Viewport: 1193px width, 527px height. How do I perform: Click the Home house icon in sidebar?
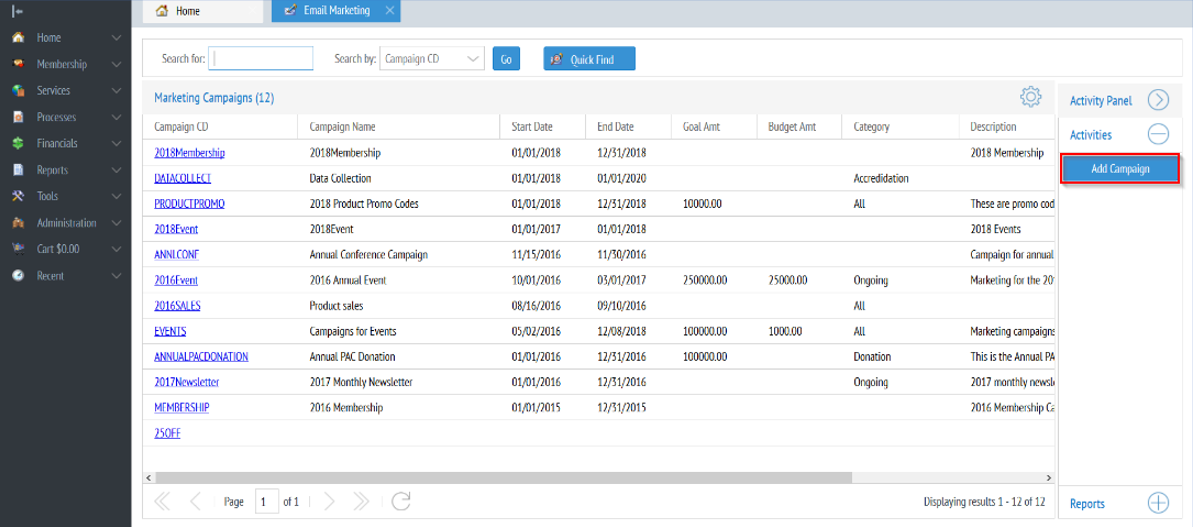pyautogui.click(x=18, y=37)
